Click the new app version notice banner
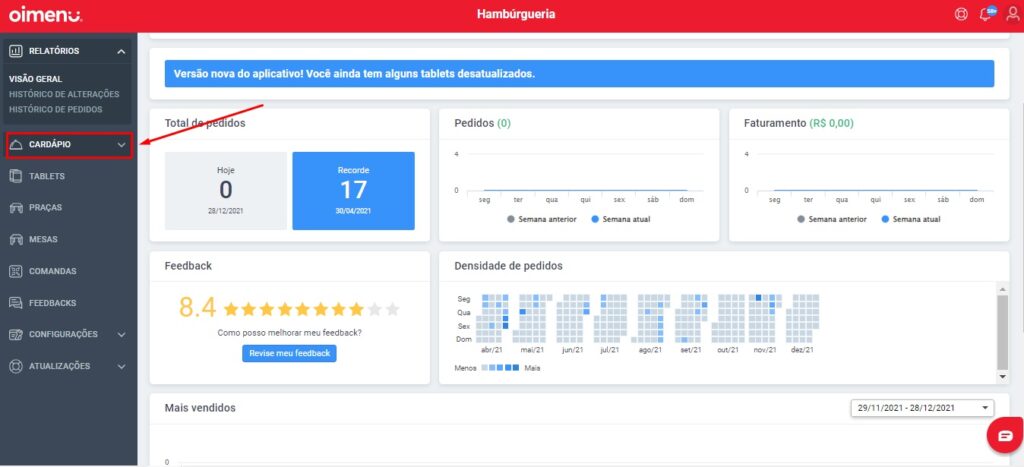 pos(579,74)
